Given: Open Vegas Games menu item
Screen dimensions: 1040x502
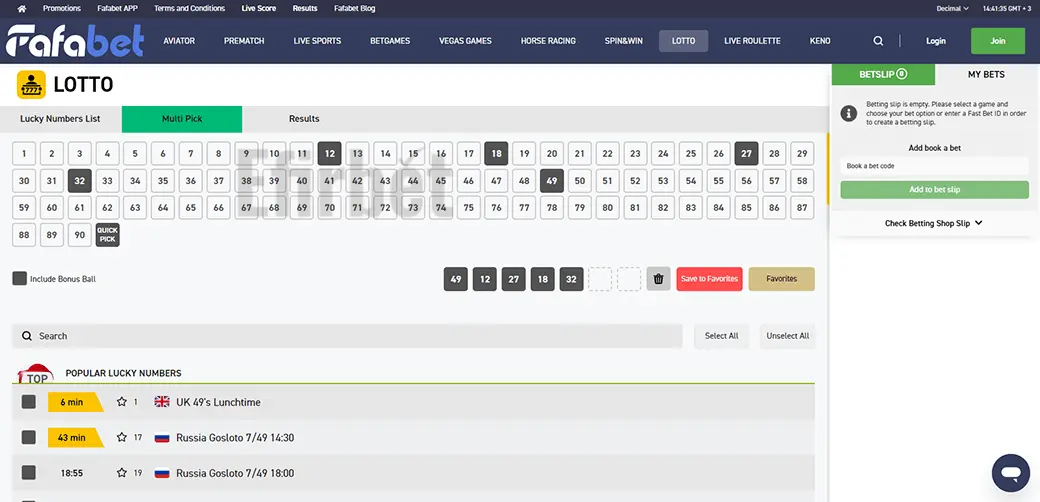Looking at the screenshot, I should coord(466,41).
